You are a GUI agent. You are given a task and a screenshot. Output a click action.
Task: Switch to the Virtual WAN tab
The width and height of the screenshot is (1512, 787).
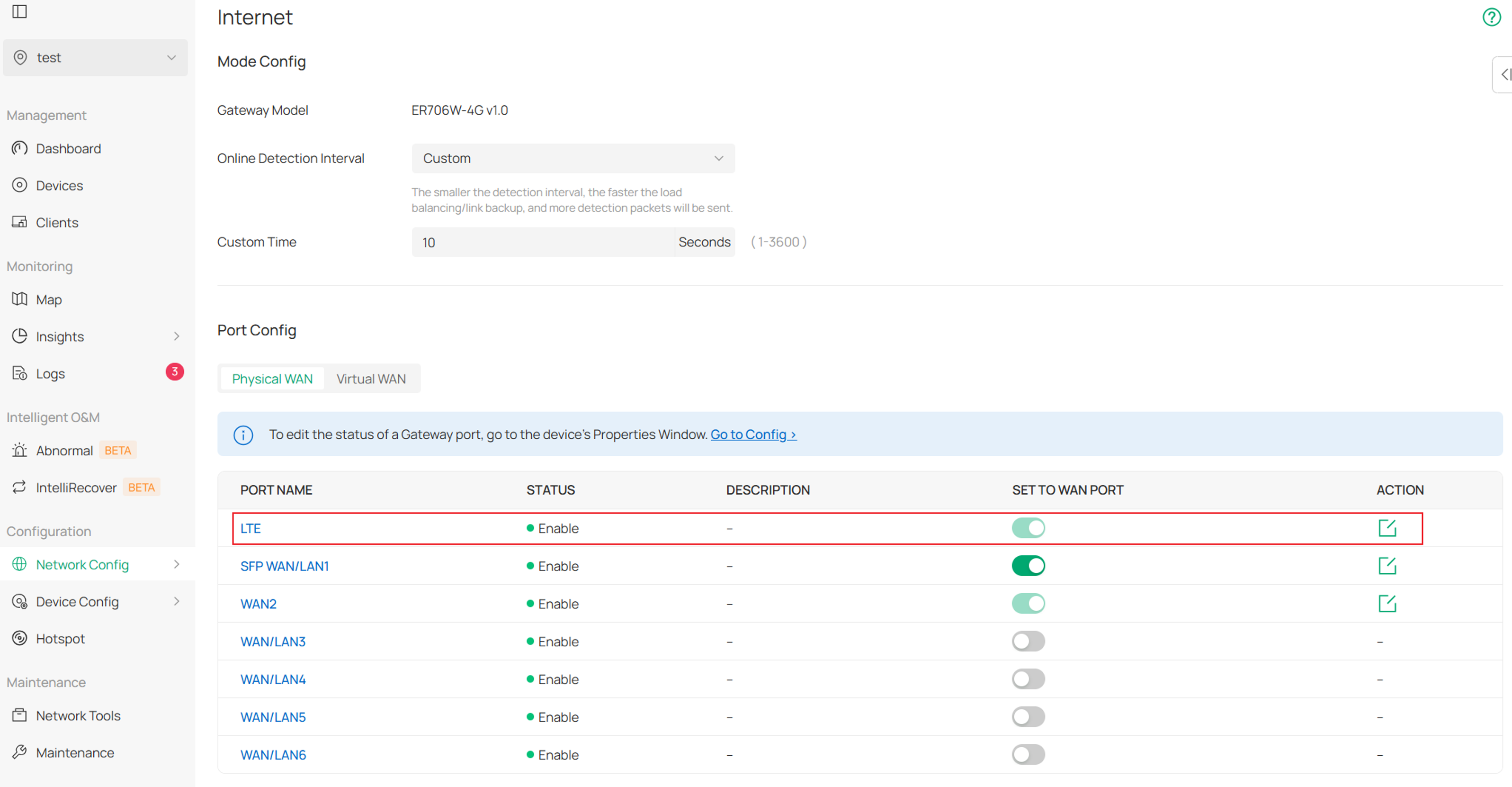pyautogui.click(x=371, y=379)
